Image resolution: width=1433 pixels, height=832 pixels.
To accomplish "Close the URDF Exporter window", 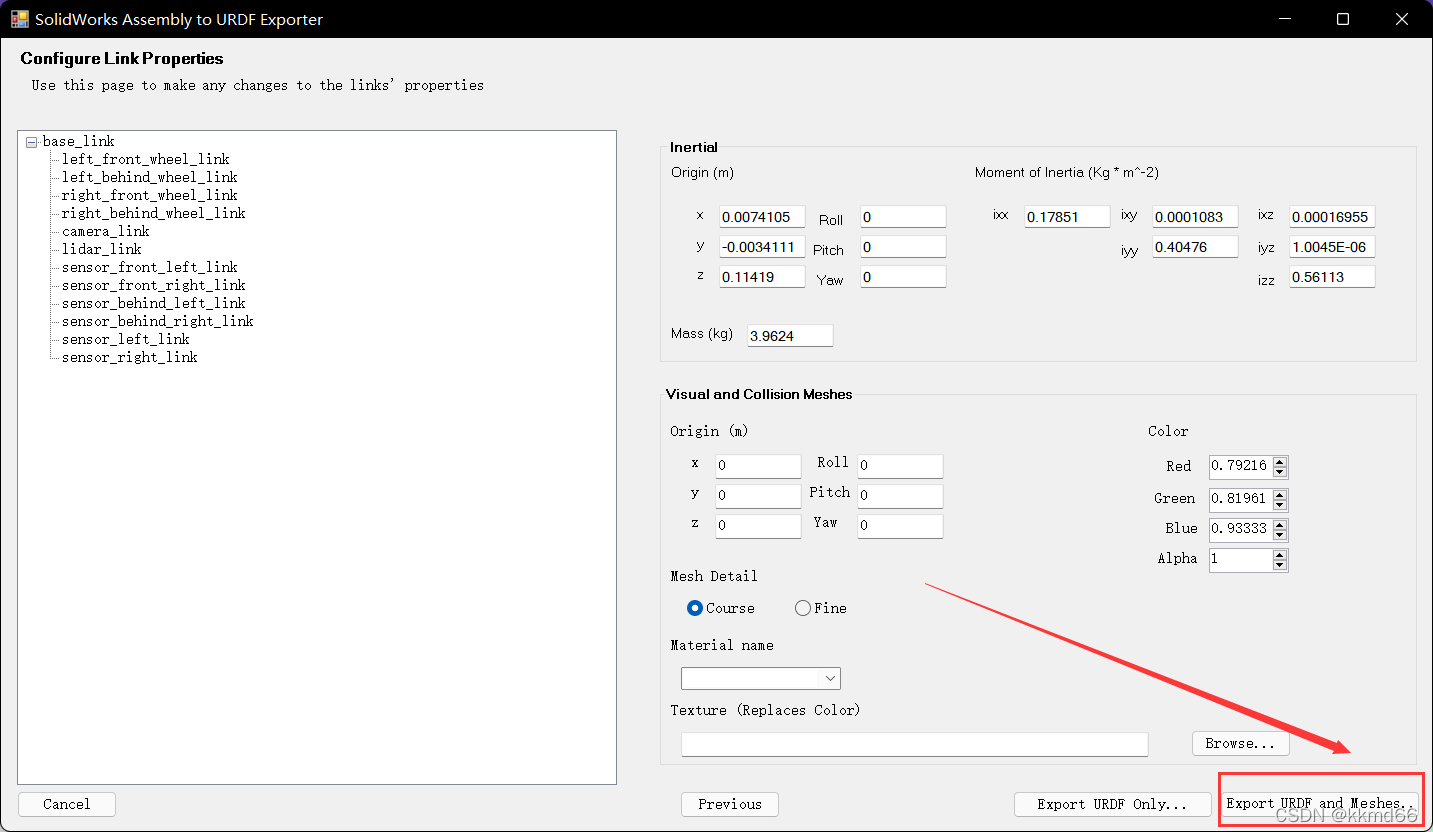I will 1402,19.
